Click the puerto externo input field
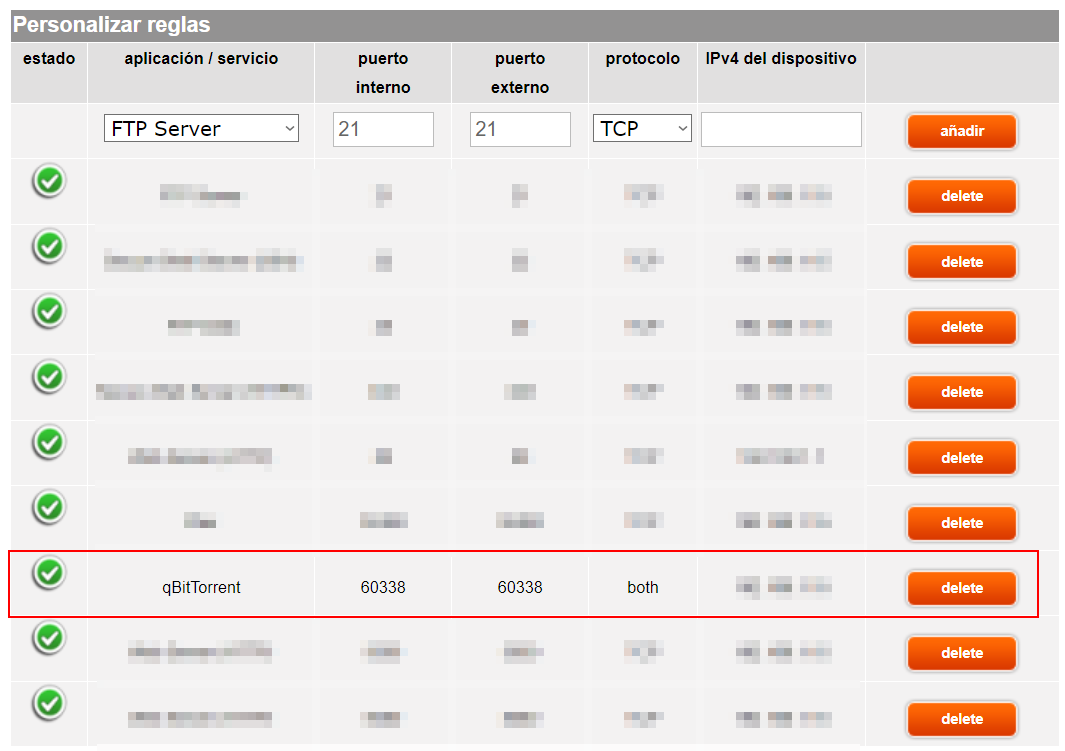 tap(520, 129)
